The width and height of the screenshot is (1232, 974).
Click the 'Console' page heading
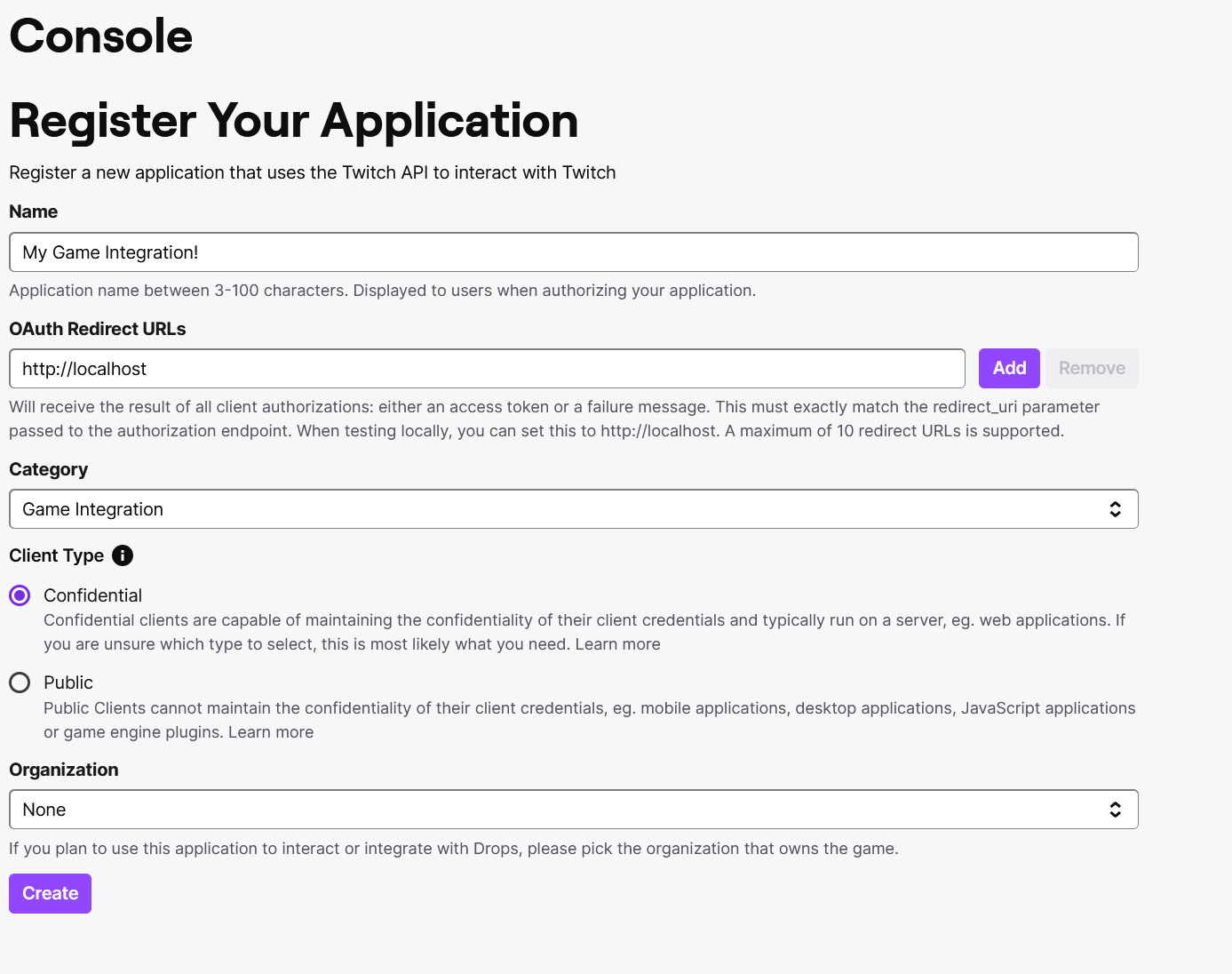(x=101, y=36)
